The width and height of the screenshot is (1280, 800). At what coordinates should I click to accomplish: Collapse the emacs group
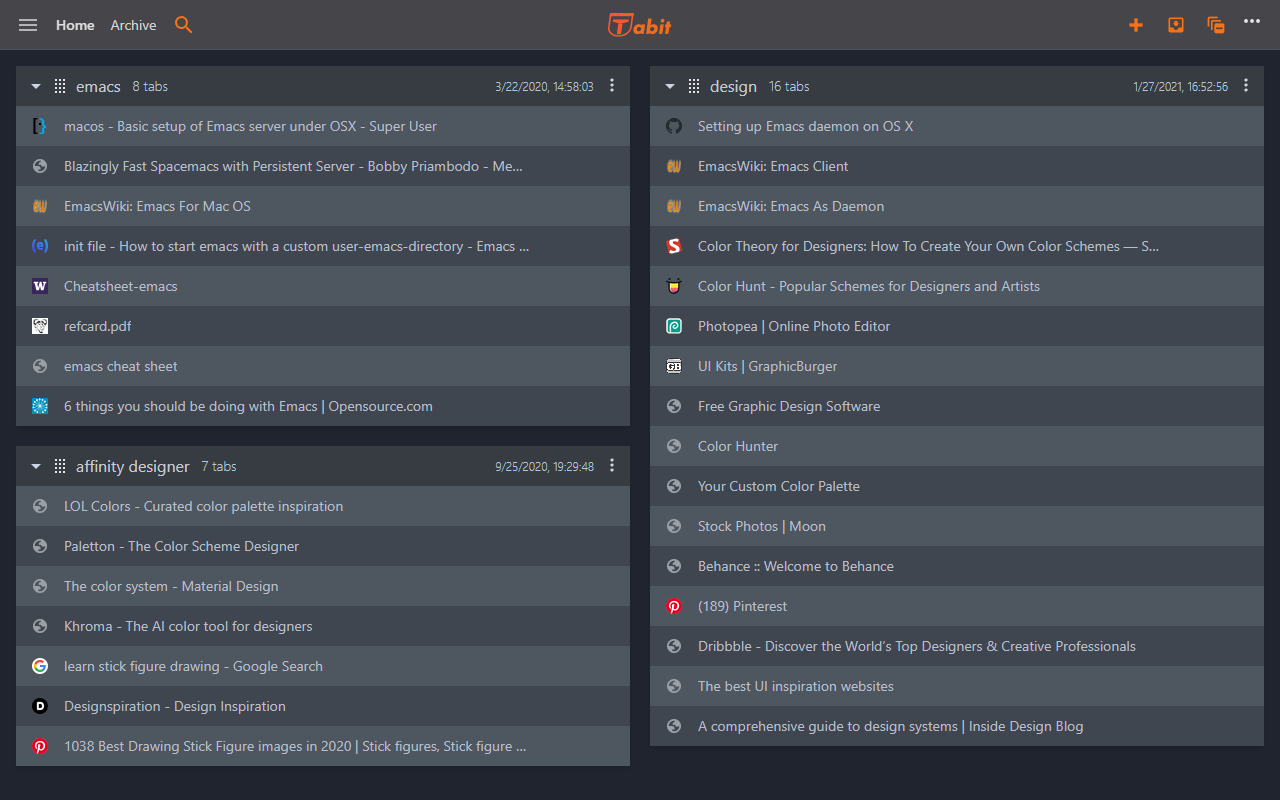click(36, 87)
